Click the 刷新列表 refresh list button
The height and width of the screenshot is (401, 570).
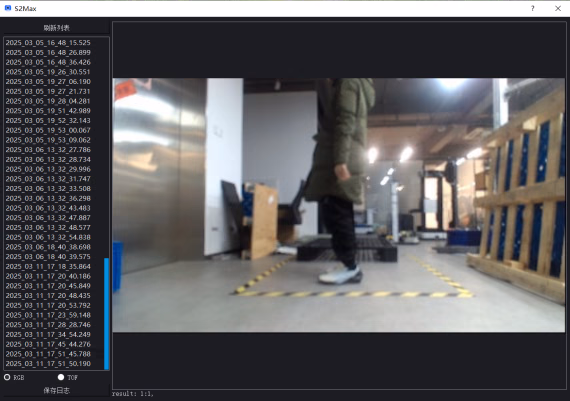point(56,28)
